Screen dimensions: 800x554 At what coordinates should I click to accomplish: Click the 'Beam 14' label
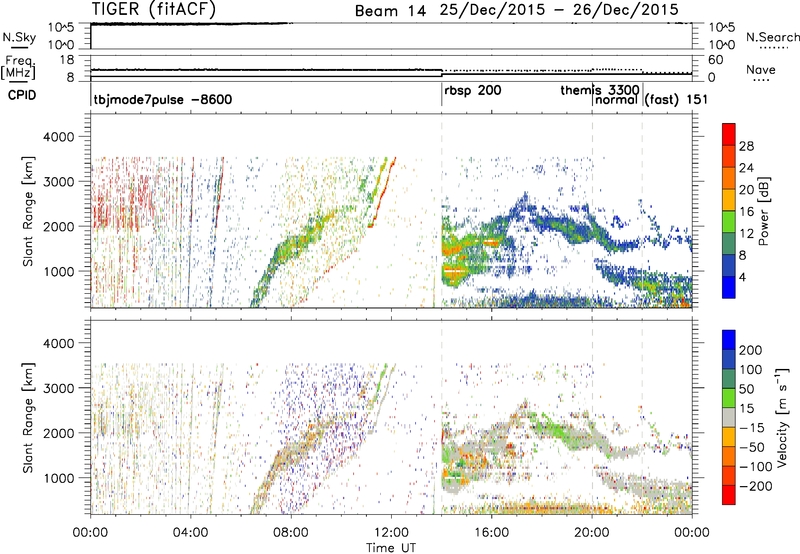(390, 11)
